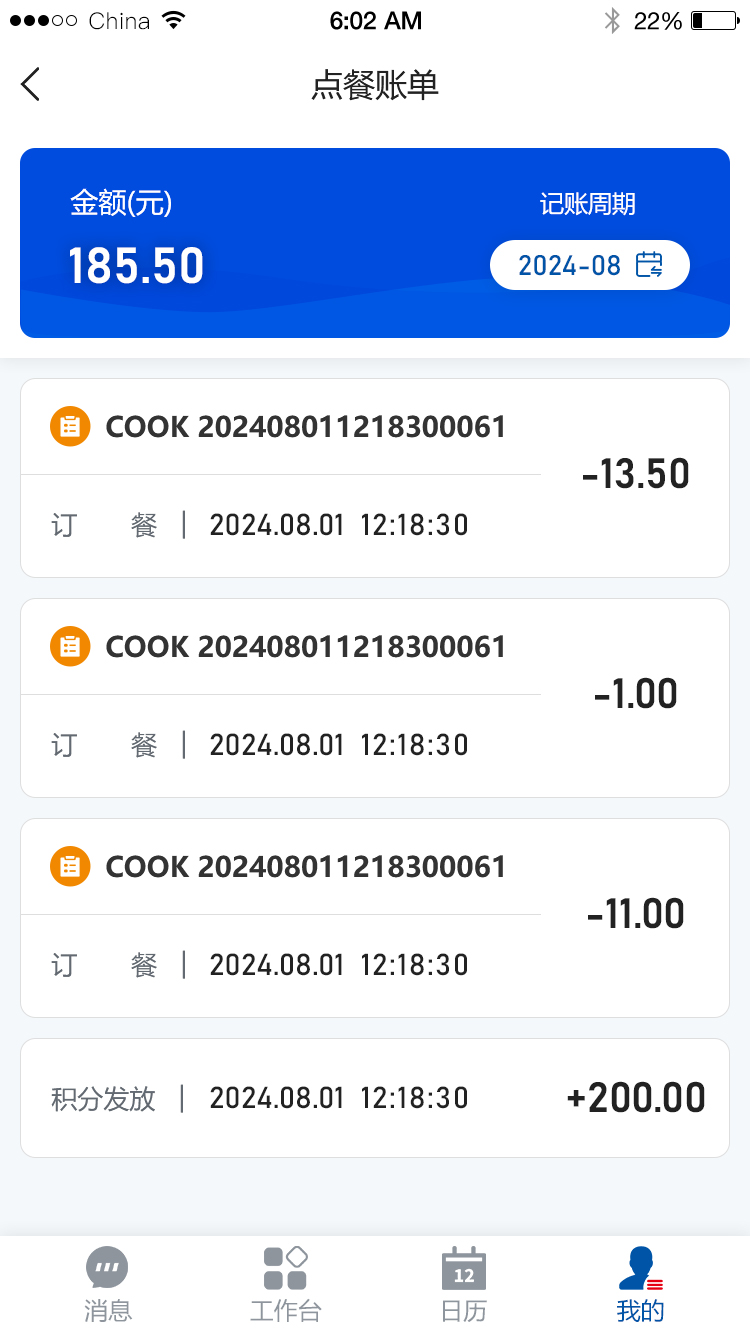Open the 积分发放 +200.00 record
The height and width of the screenshot is (1334, 750).
pyautogui.click(x=375, y=1098)
